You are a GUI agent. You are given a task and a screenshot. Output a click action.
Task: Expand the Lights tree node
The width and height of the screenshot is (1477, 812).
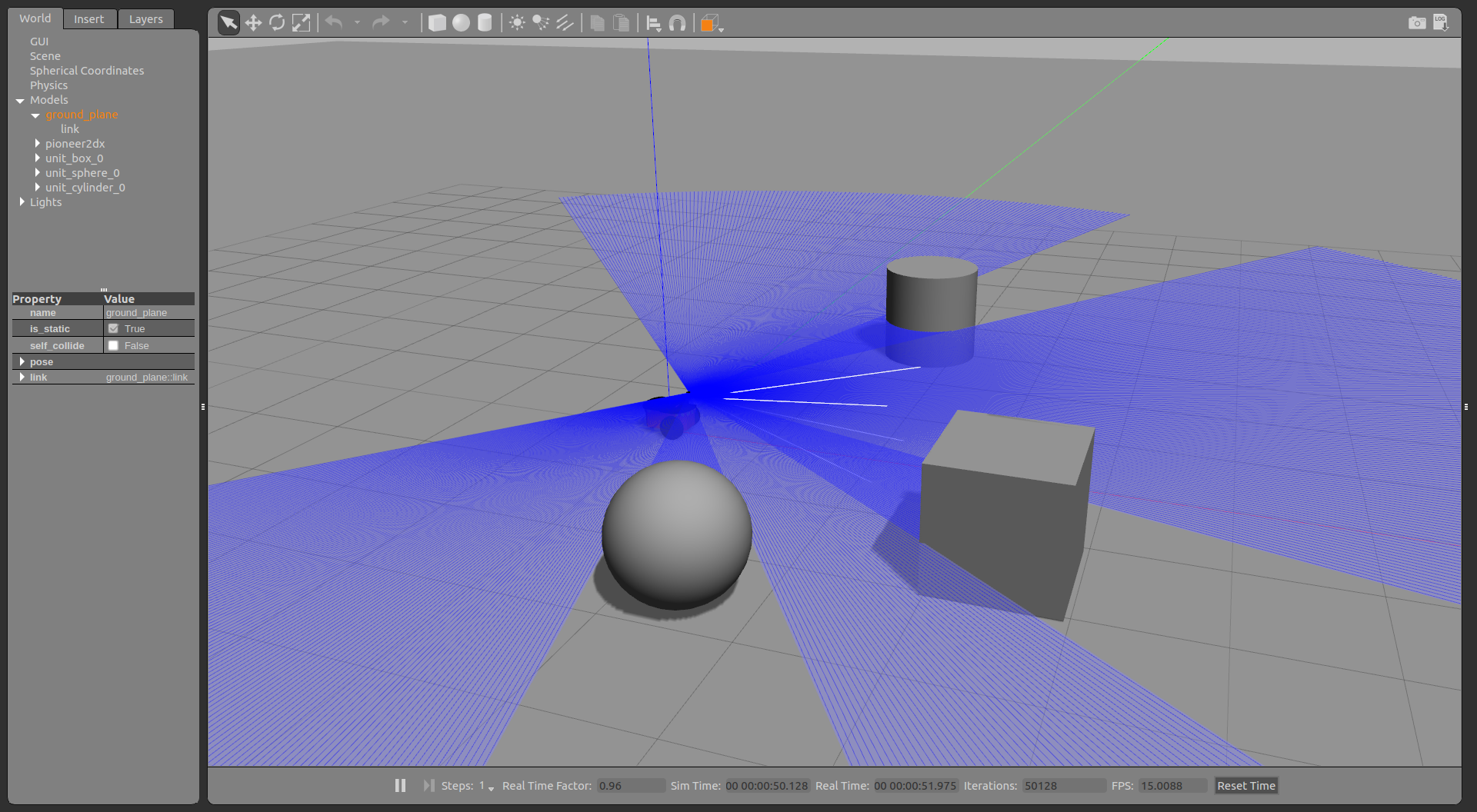coord(22,202)
